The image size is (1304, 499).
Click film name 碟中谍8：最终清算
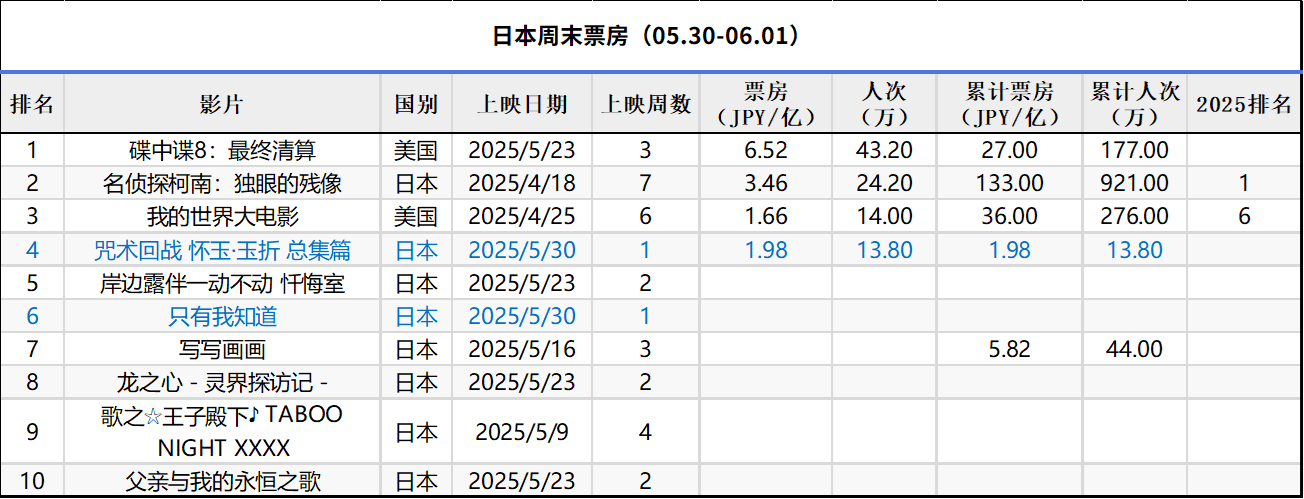click(222, 151)
